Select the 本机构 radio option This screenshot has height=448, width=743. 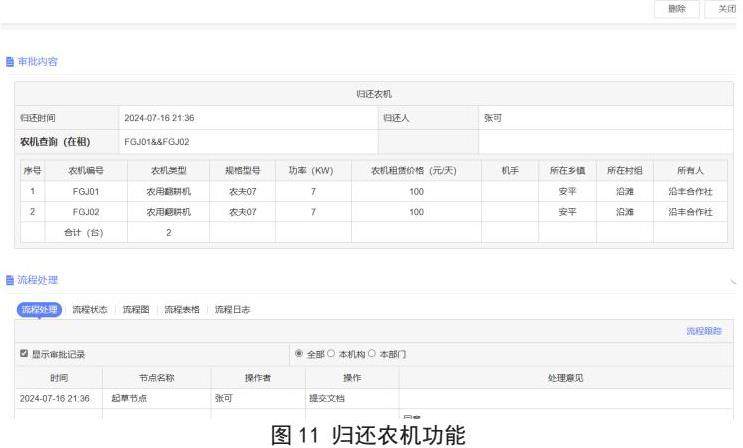pyautogui.click(x=331, y=354)
